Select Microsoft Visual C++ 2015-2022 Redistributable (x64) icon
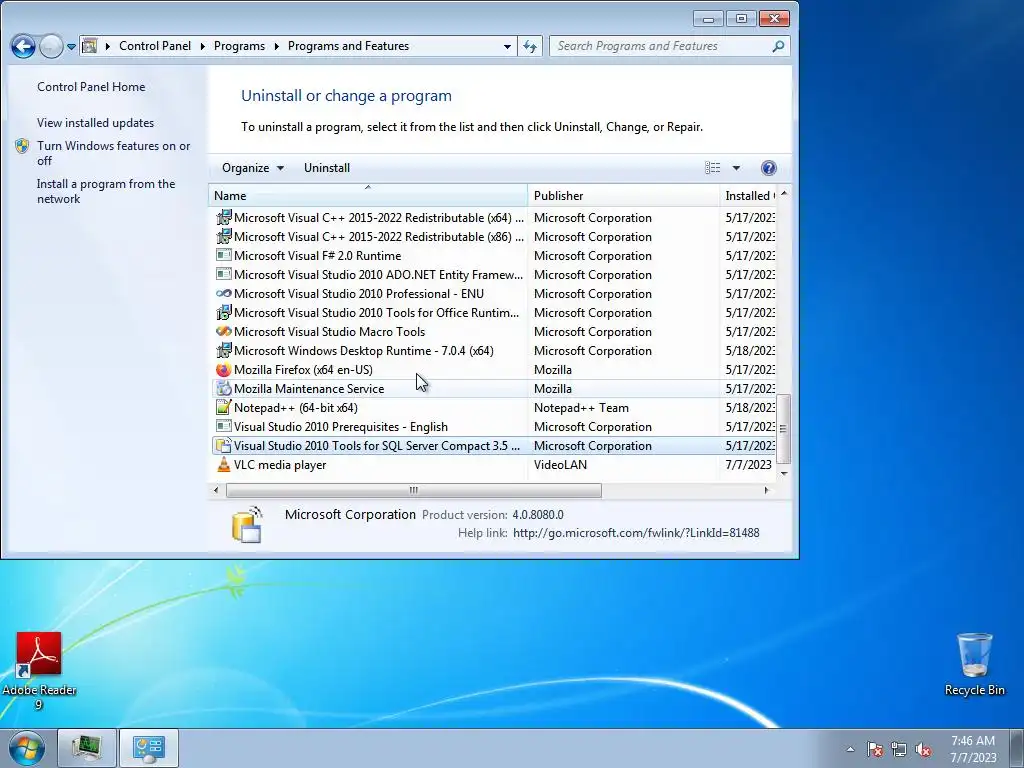The image size is (1024, 768). click(x=223, y=217)
